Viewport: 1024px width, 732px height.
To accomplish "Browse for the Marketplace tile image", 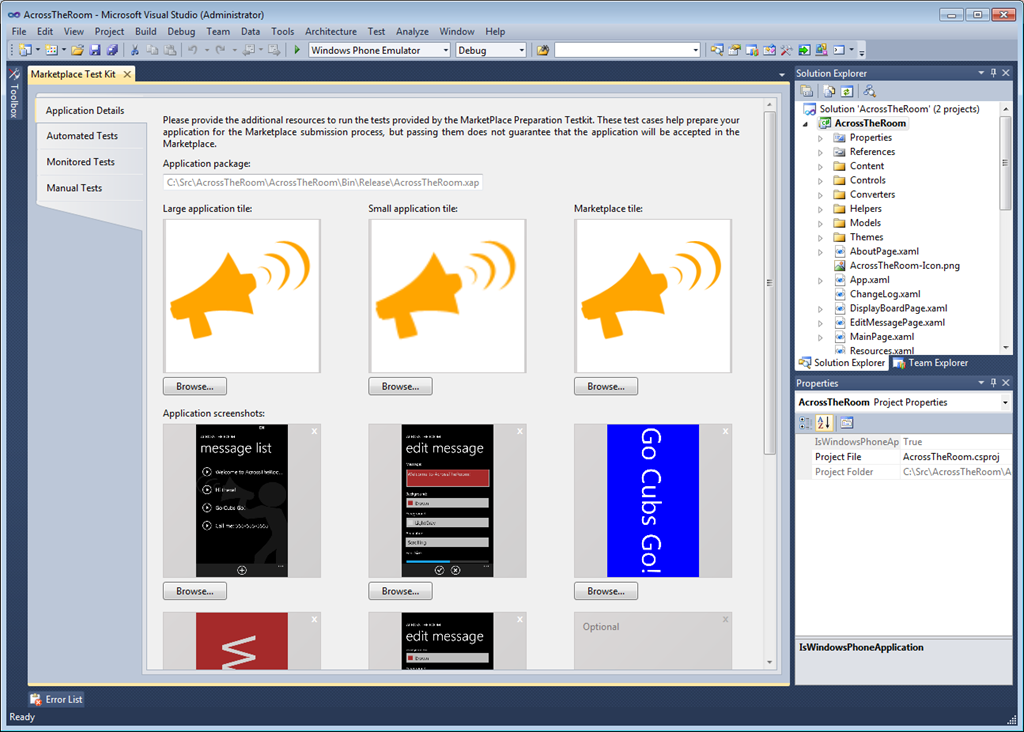I will [606, 386].
